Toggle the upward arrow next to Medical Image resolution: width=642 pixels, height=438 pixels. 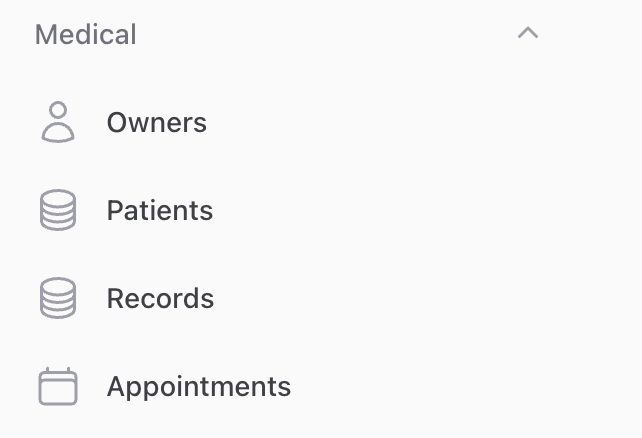click(528, 34)
